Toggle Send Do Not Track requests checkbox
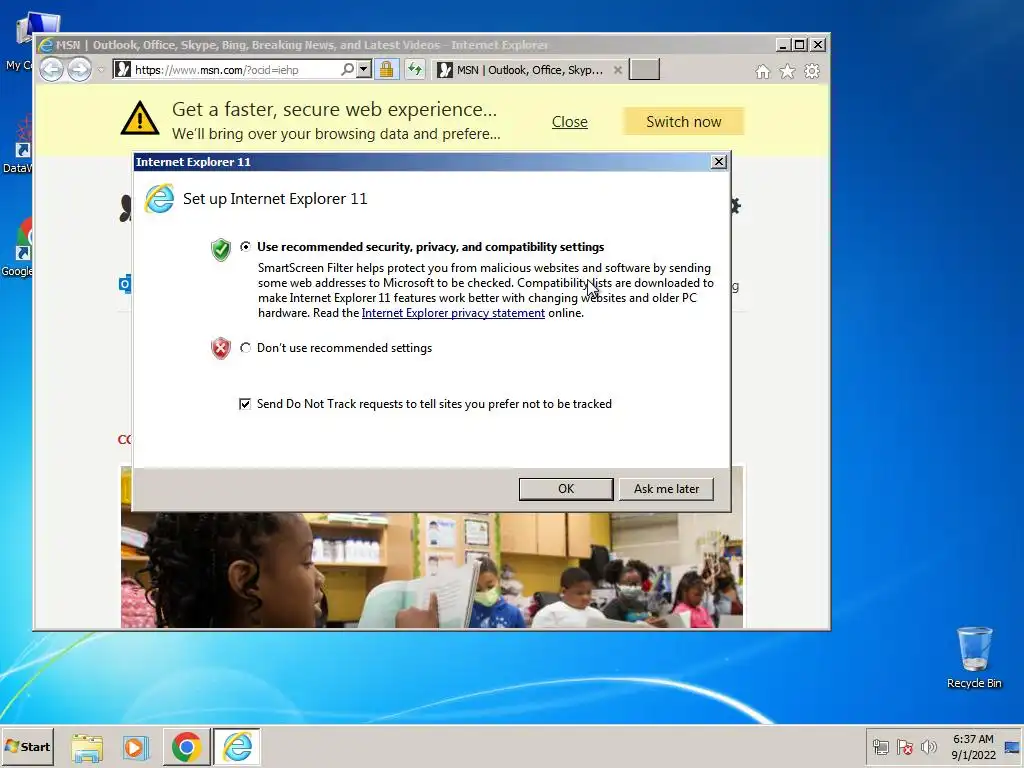 245,404
